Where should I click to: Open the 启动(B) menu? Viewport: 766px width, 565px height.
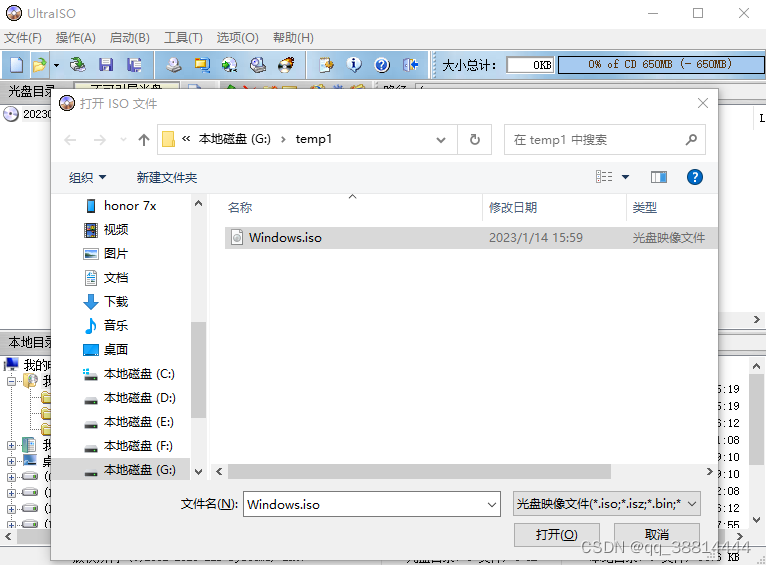tap(129, 38)
